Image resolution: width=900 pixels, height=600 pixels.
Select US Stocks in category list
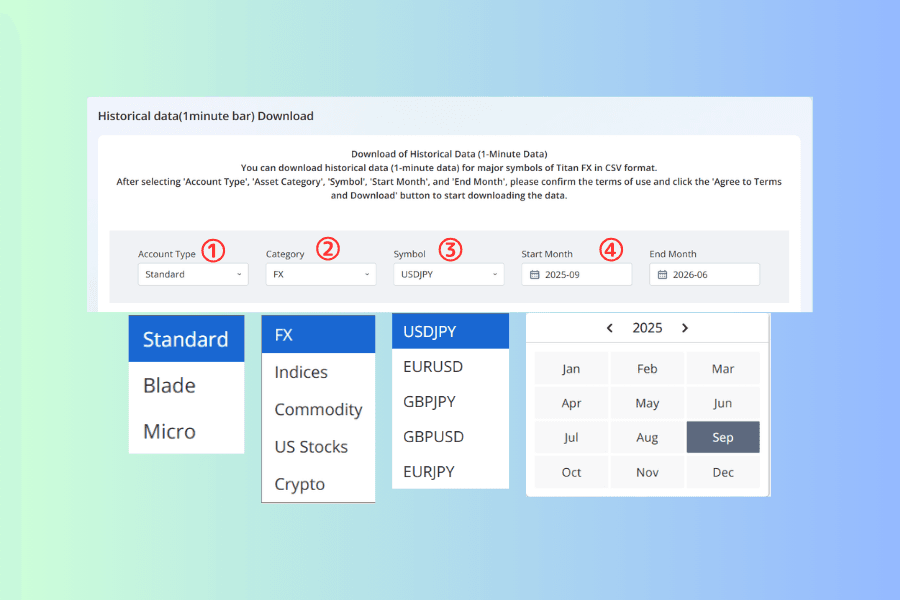point(319,447)
